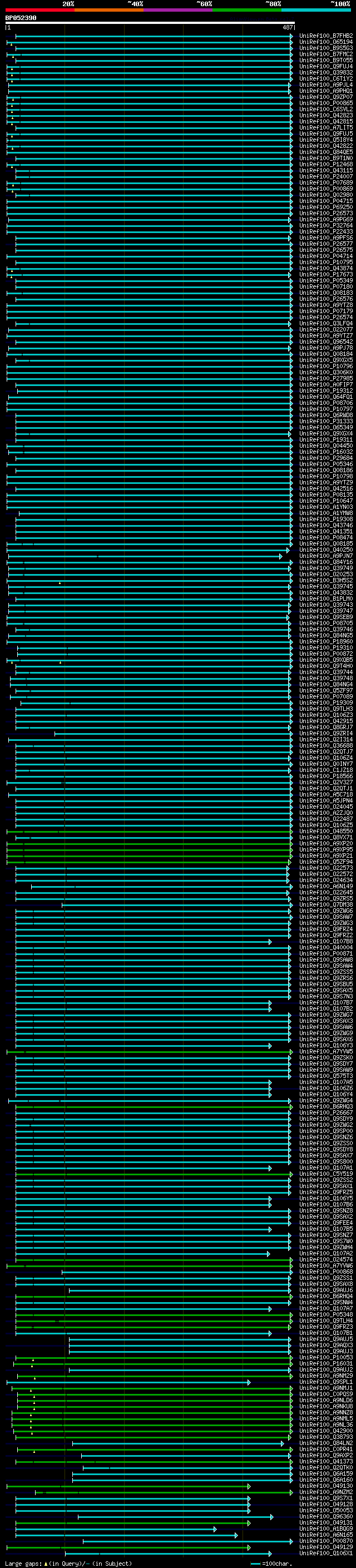356x1568 pixels.
Task: Select label UniRef100_C6T1Y2
Action: (326, 78)
